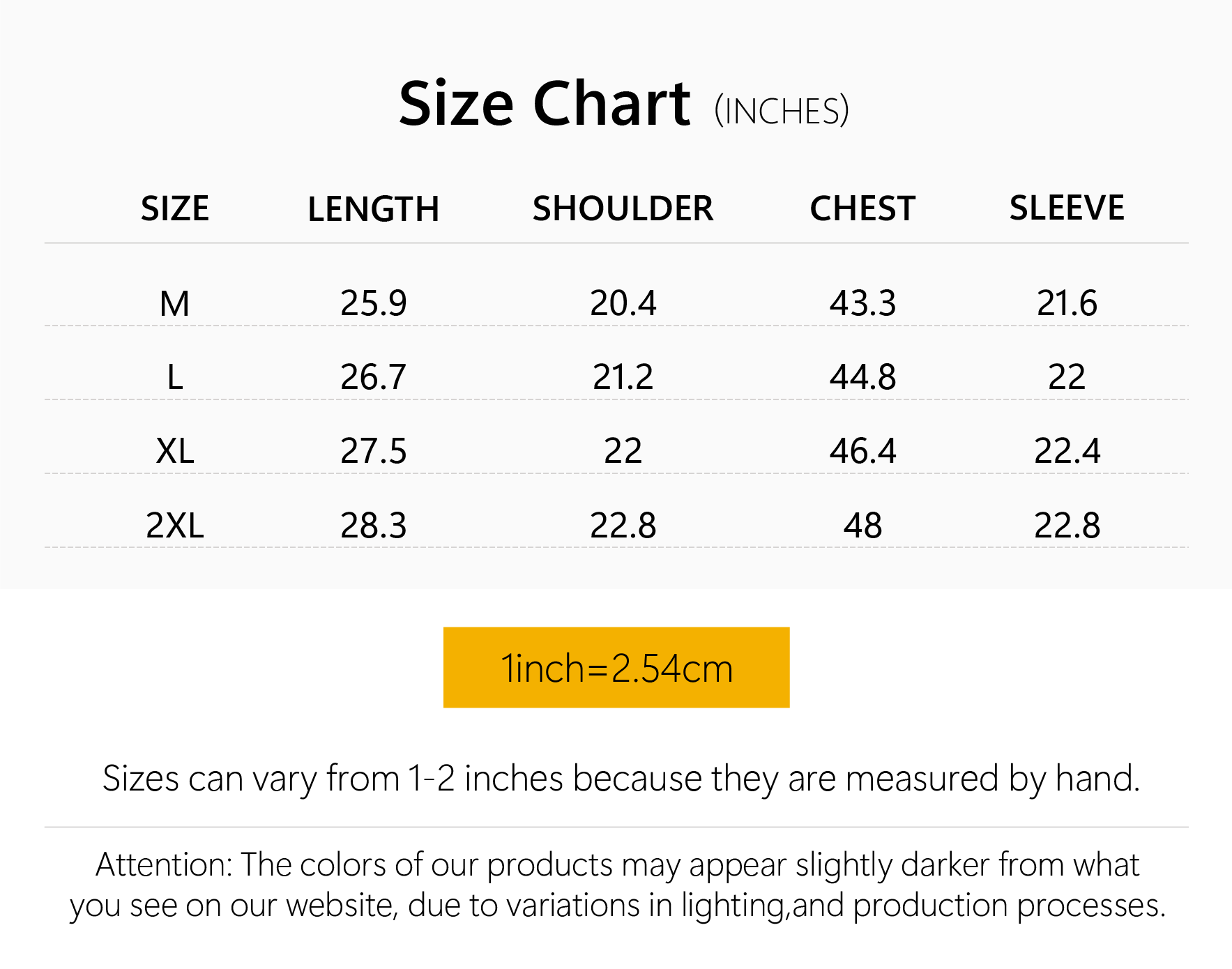The image size is (1232, 969).
Task: Click the 'Sizes can vary' measurement note
Action: coord(621,779)
